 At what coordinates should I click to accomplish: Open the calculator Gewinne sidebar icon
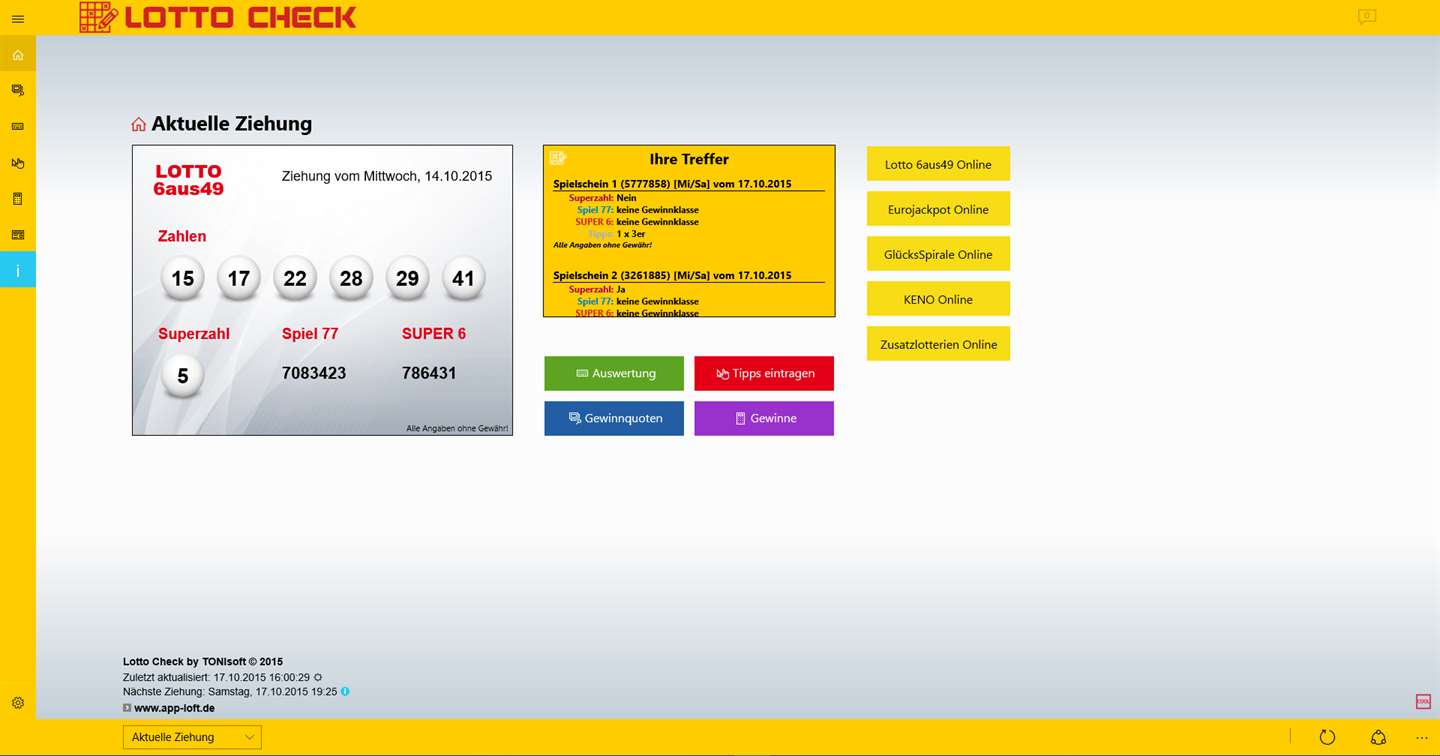[18, 198]
